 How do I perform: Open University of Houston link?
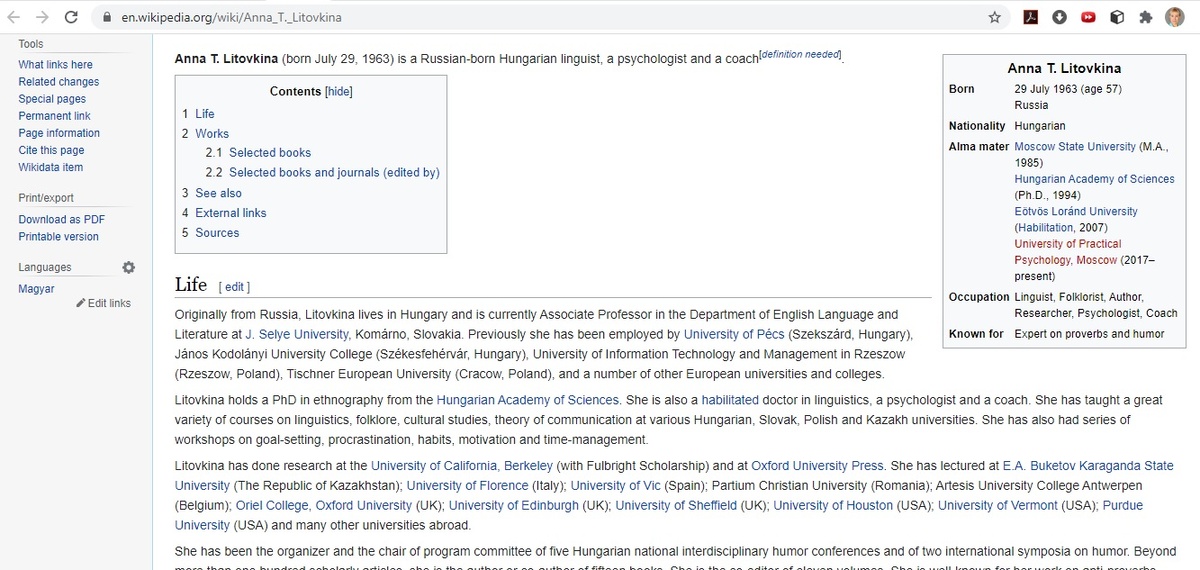click(x=833, y=506)
